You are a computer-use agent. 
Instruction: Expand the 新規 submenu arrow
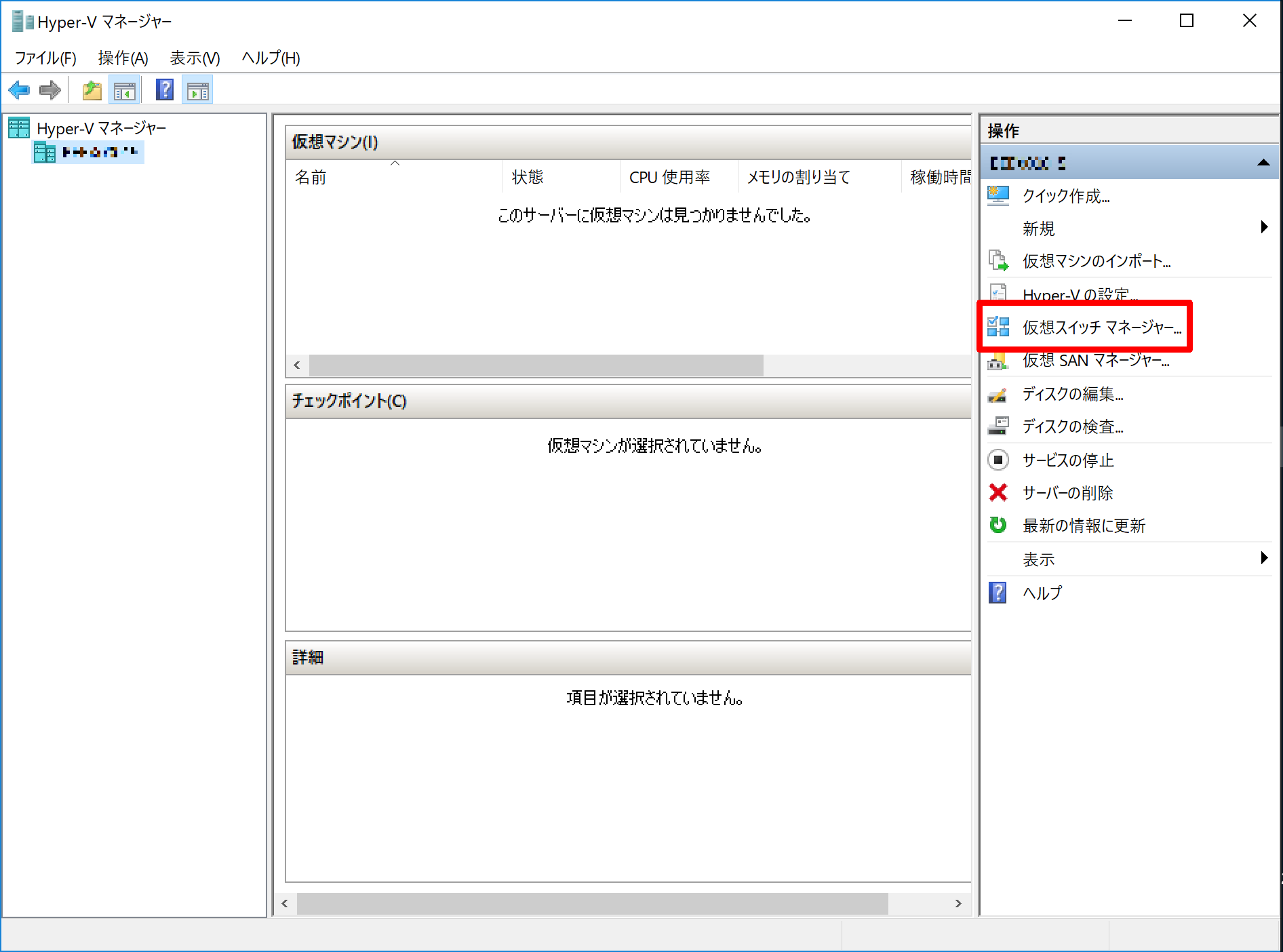tap(1264, 227)
